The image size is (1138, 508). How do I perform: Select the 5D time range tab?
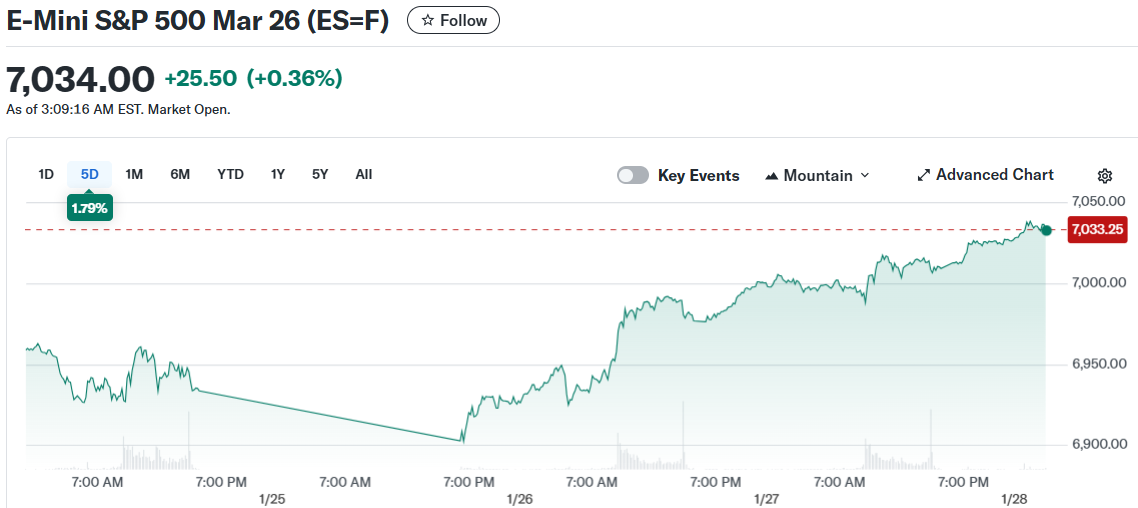[90, 174]
